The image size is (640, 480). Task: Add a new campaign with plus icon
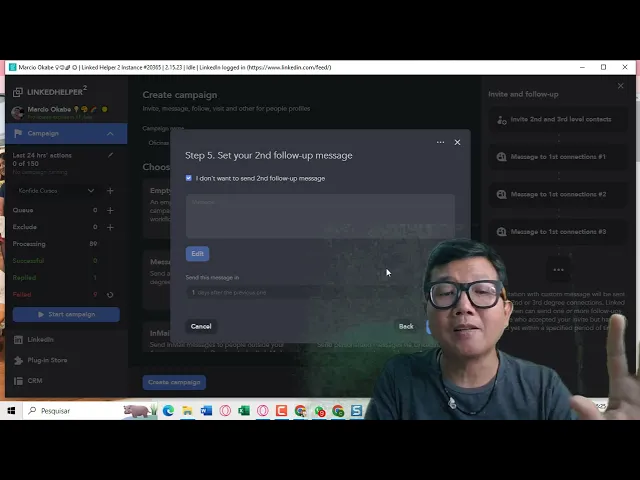point(110,191)
